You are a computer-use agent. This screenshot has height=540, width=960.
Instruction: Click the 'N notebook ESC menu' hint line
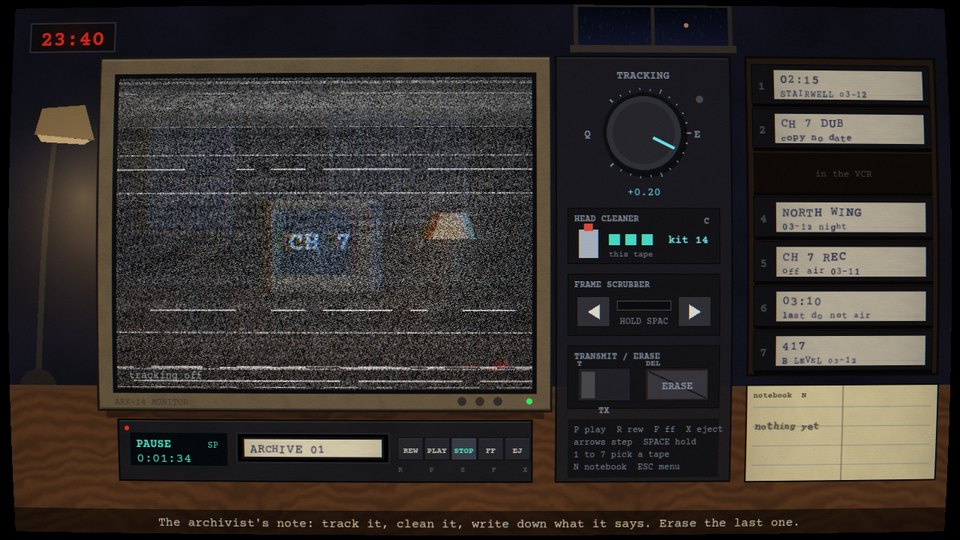pyautogui.click(x=626, y=467)
